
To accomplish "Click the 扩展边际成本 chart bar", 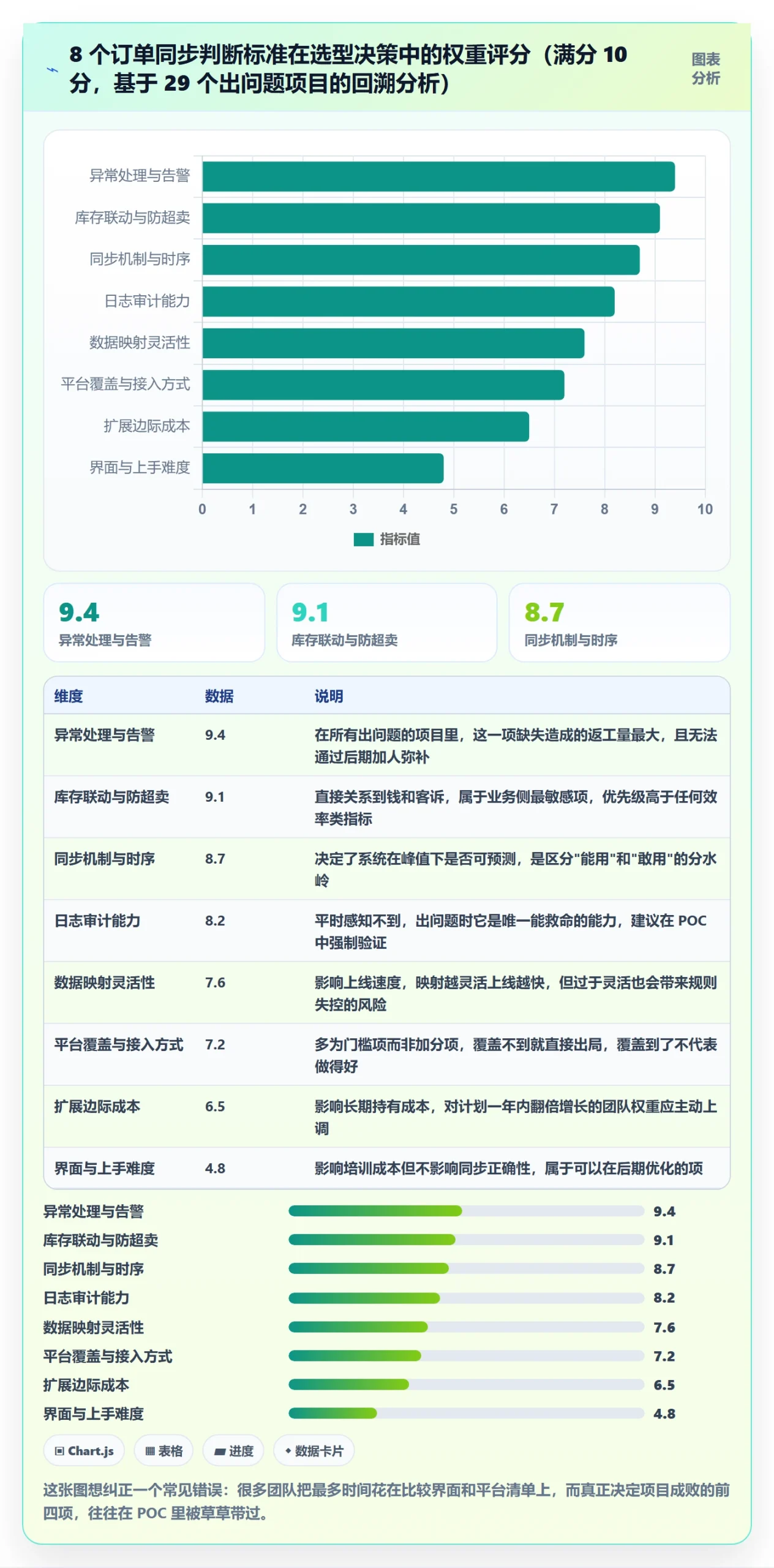I will point(366,426).
